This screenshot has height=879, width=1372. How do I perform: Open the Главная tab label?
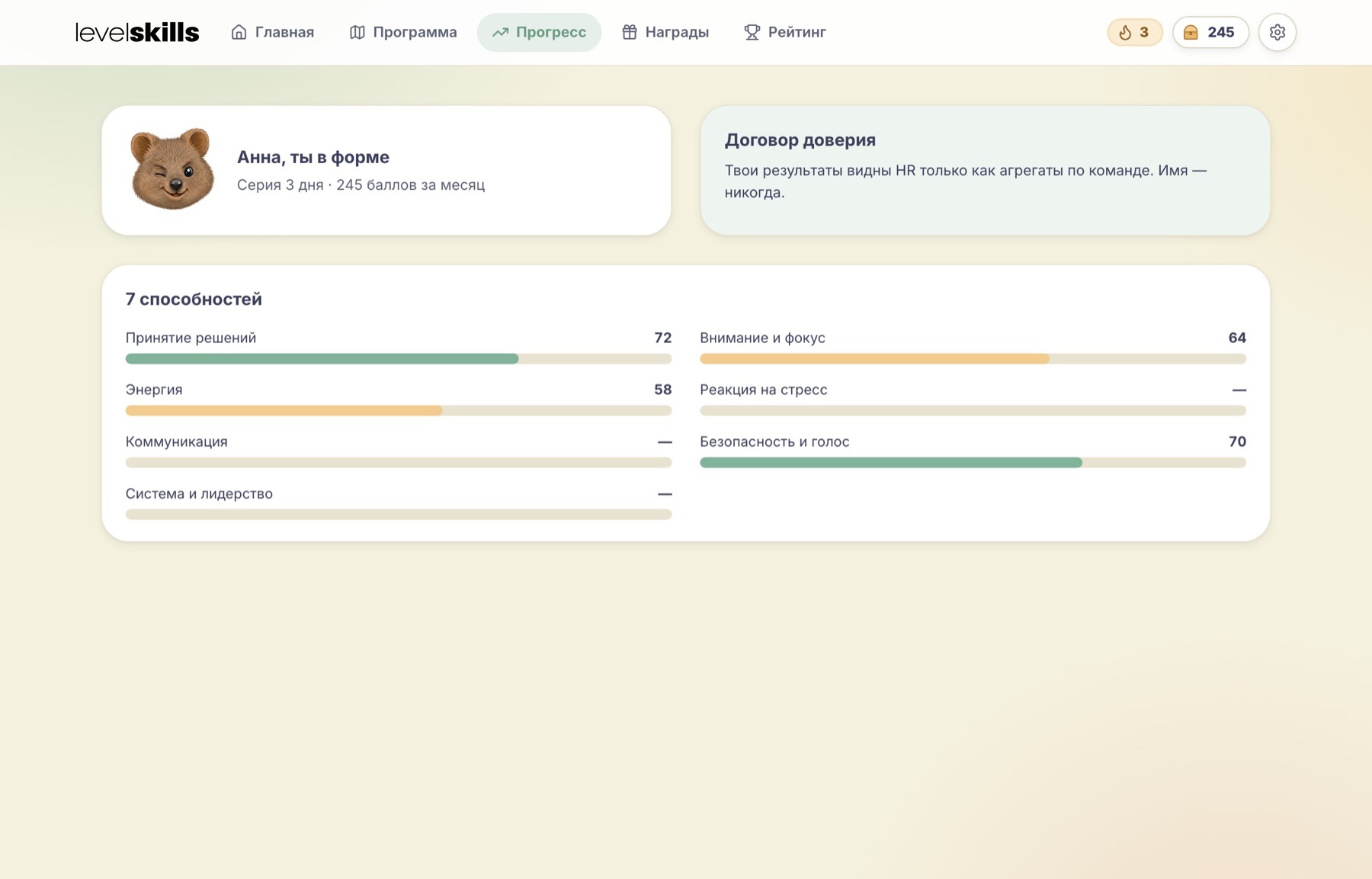pos(284,32)
